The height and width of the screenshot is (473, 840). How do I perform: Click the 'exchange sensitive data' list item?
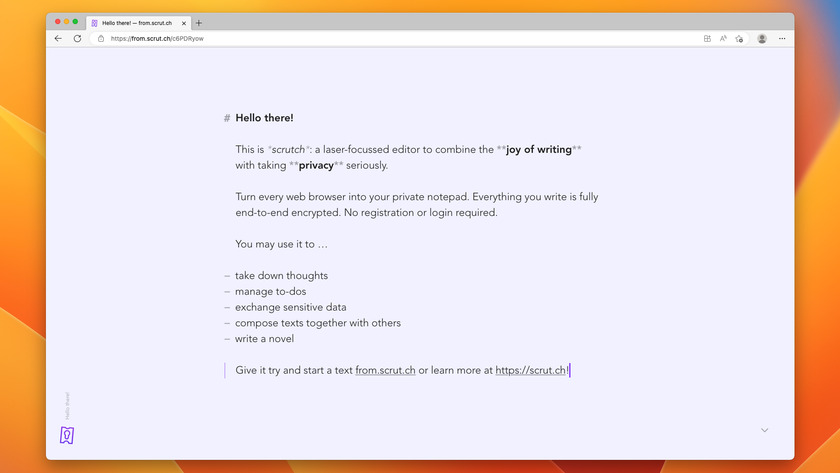(x=290, y=307)
